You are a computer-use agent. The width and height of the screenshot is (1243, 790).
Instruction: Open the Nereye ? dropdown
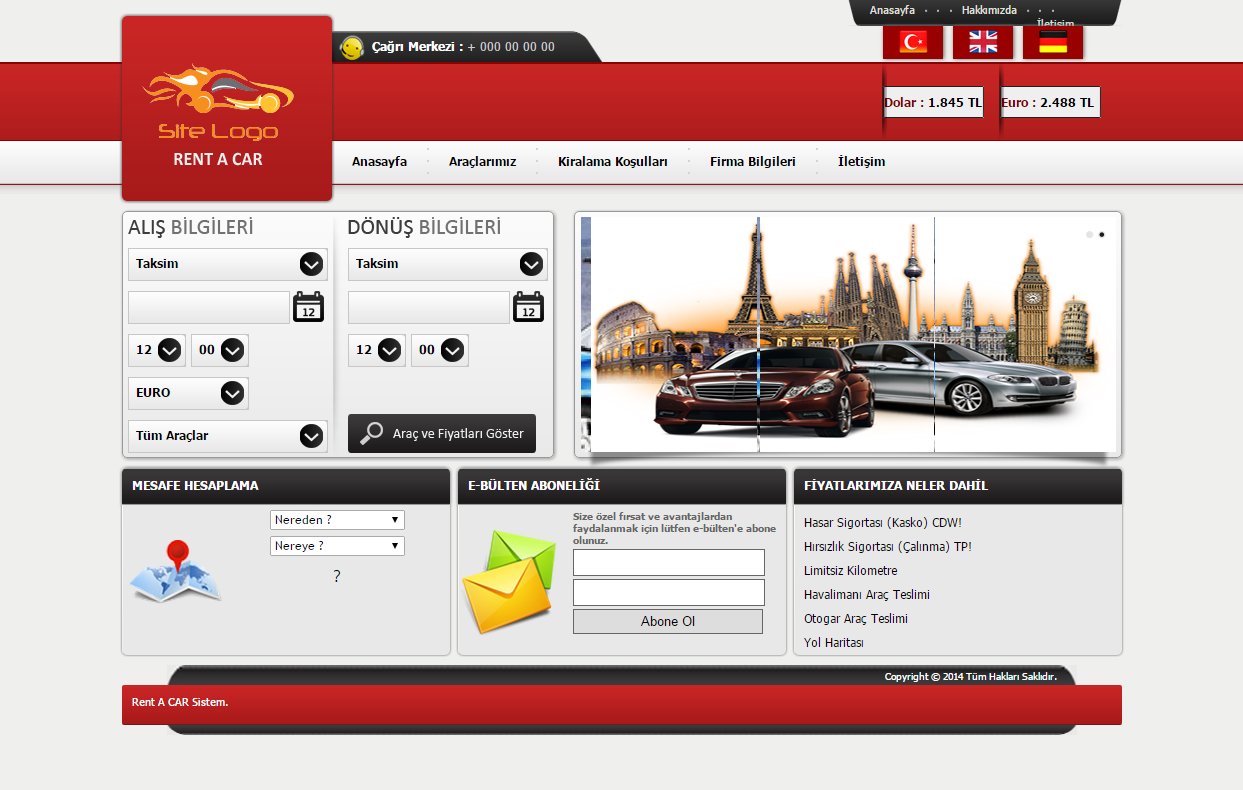(x=337, y=546)
